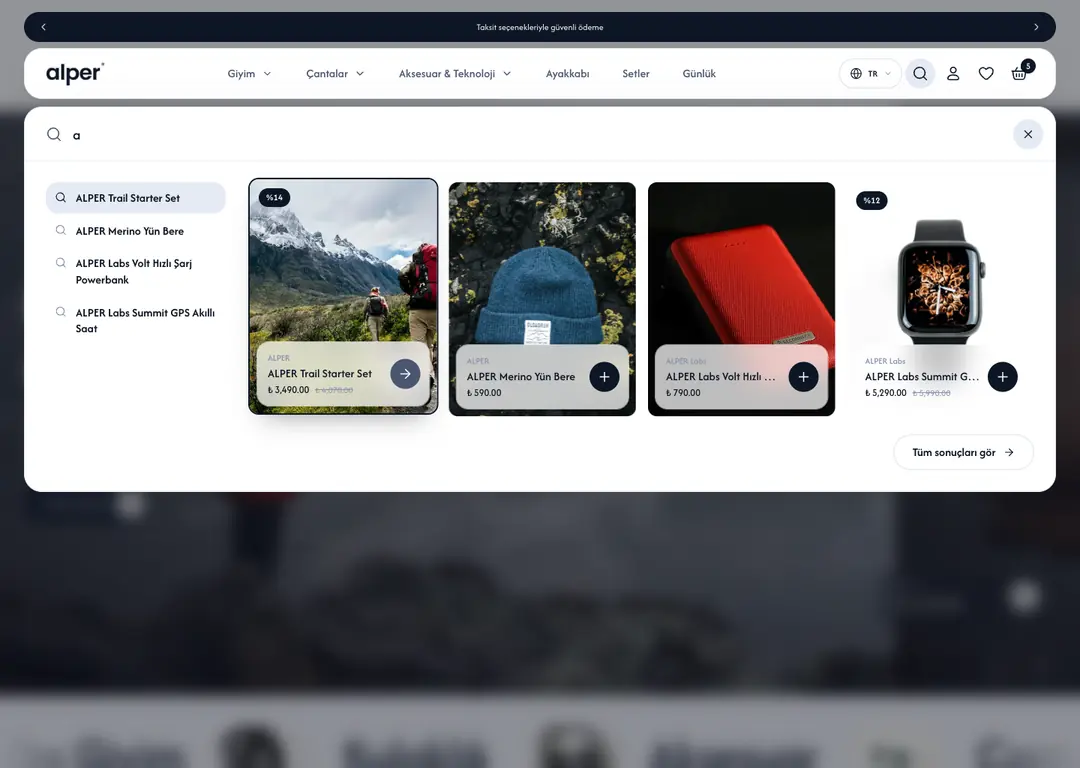Open the user account icon
This screenshot has width=1080, height=768.
point(953,74)
